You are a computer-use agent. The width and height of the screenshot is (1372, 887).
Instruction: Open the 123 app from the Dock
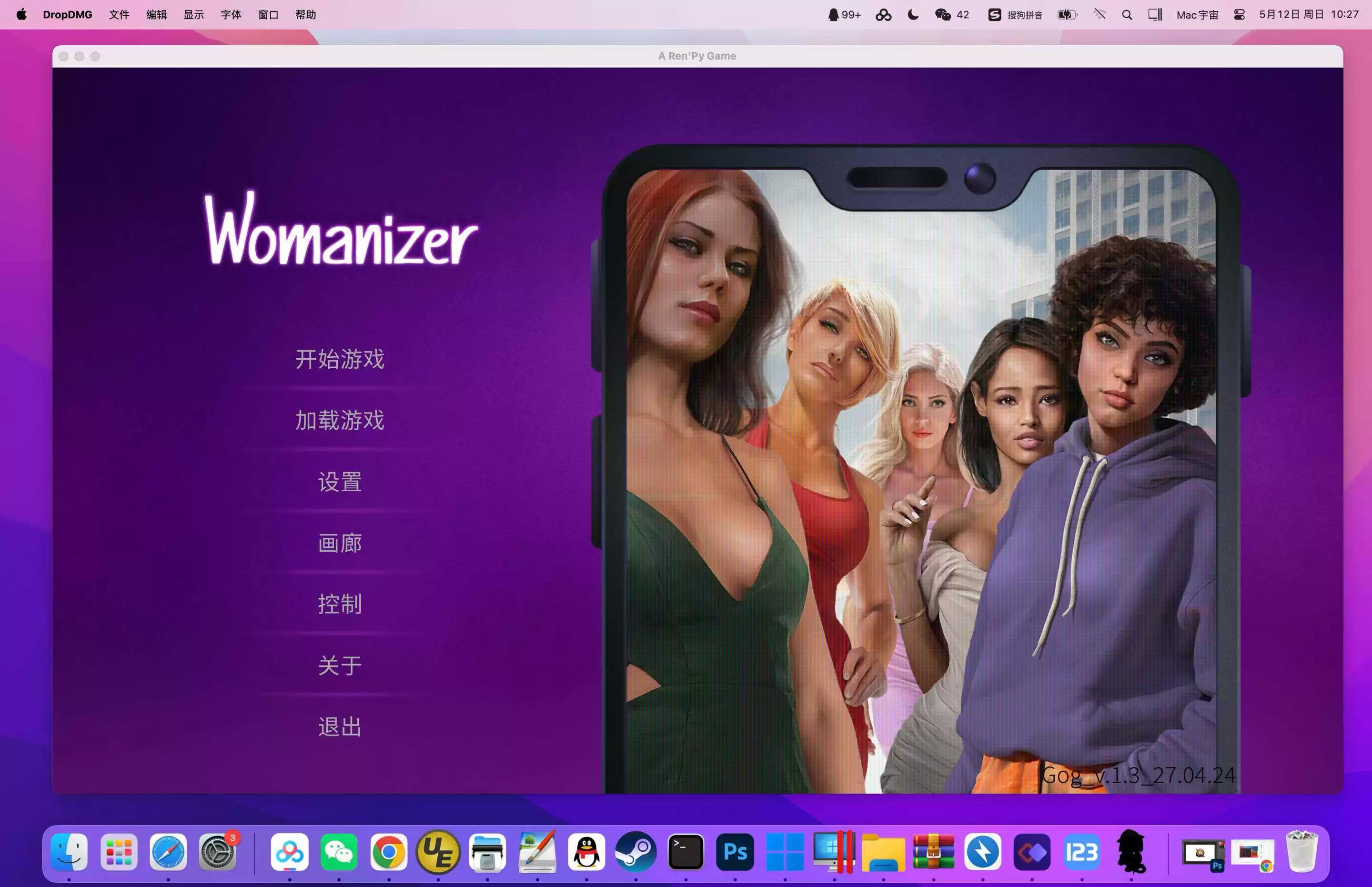(1082, 852)
